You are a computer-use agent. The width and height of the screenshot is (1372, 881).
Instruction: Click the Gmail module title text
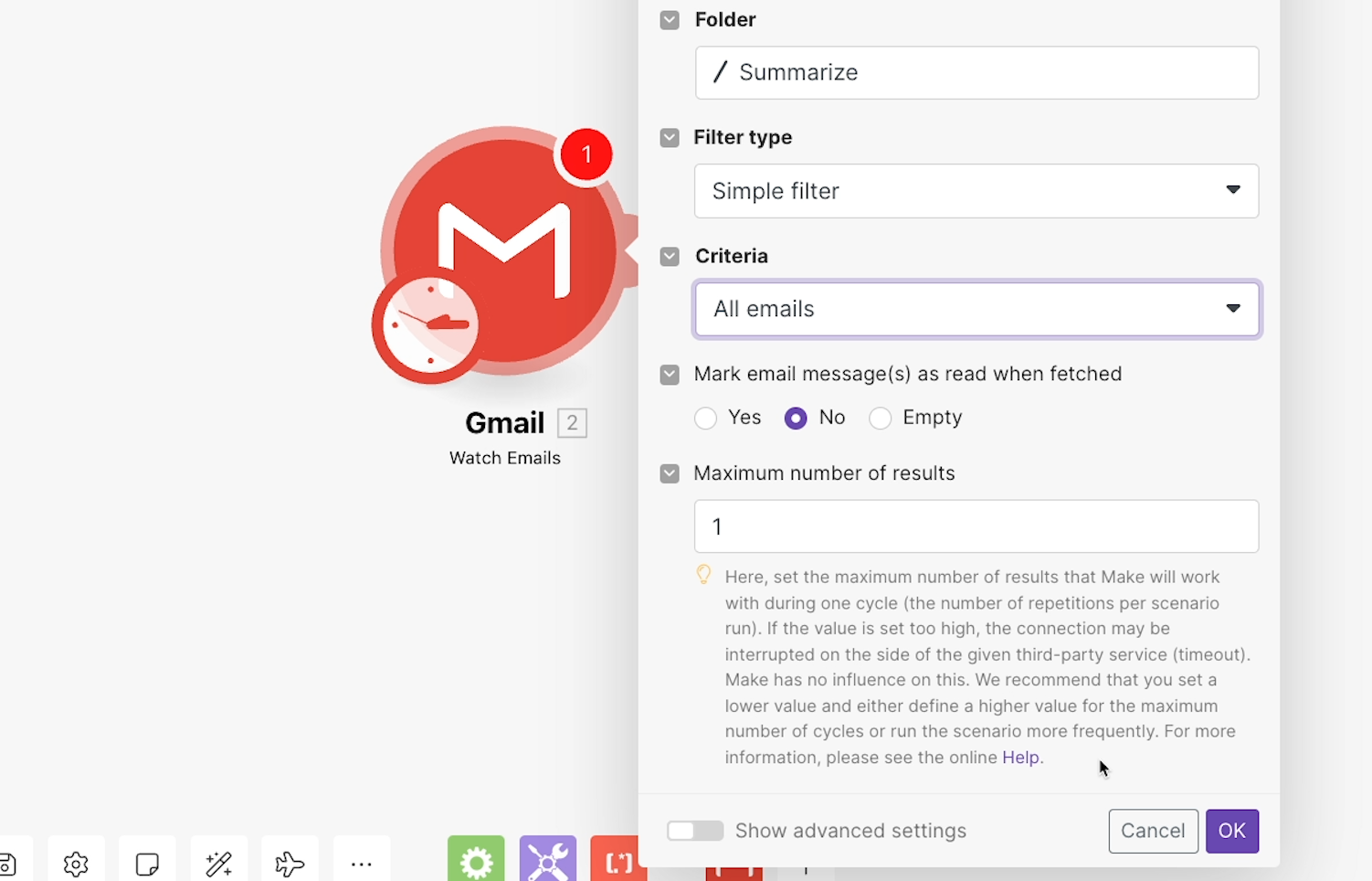point(504,423)
